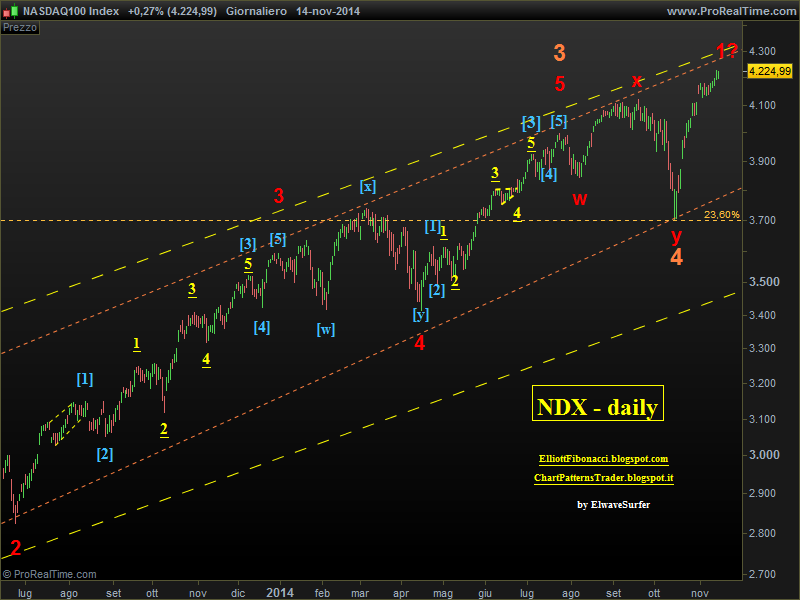The image size is (800, 600).
Task: Click the blue [y] wave label
Action: (x=420, y=315)
